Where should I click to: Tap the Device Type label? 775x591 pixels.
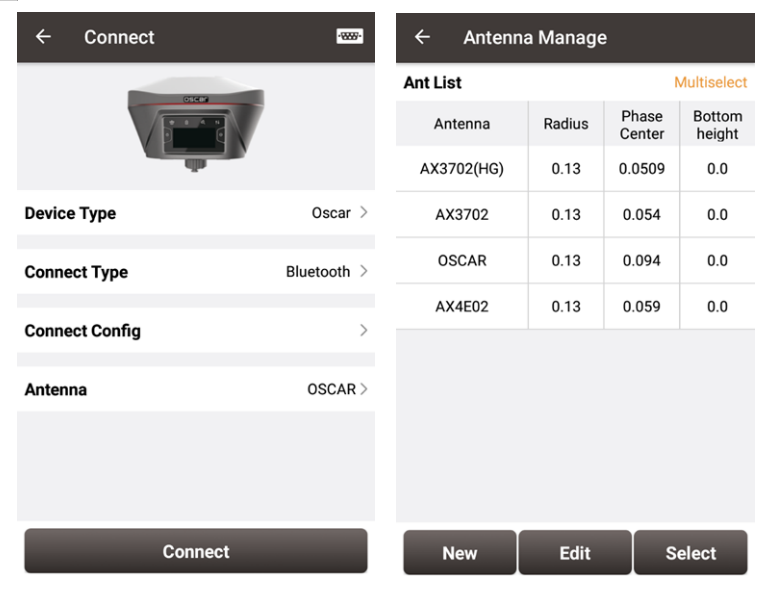(70, 213)
